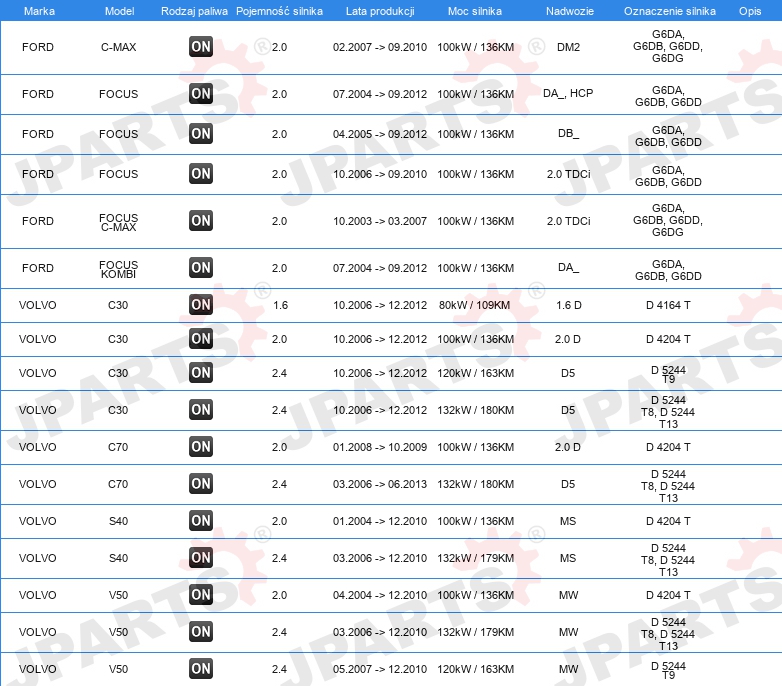Screen dimensions: 782x686
Task: Click the 1.6 engine capacity cell
Action: pyautogui.click(x=280, y=305)
